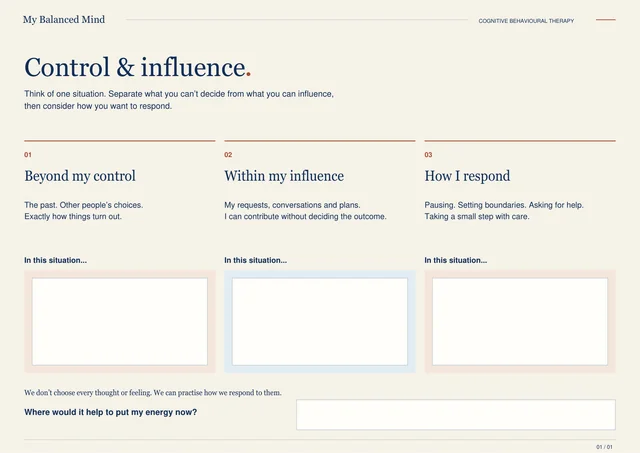
Task: Click 'We don't choose every thought' sentence
Action: 153,393
